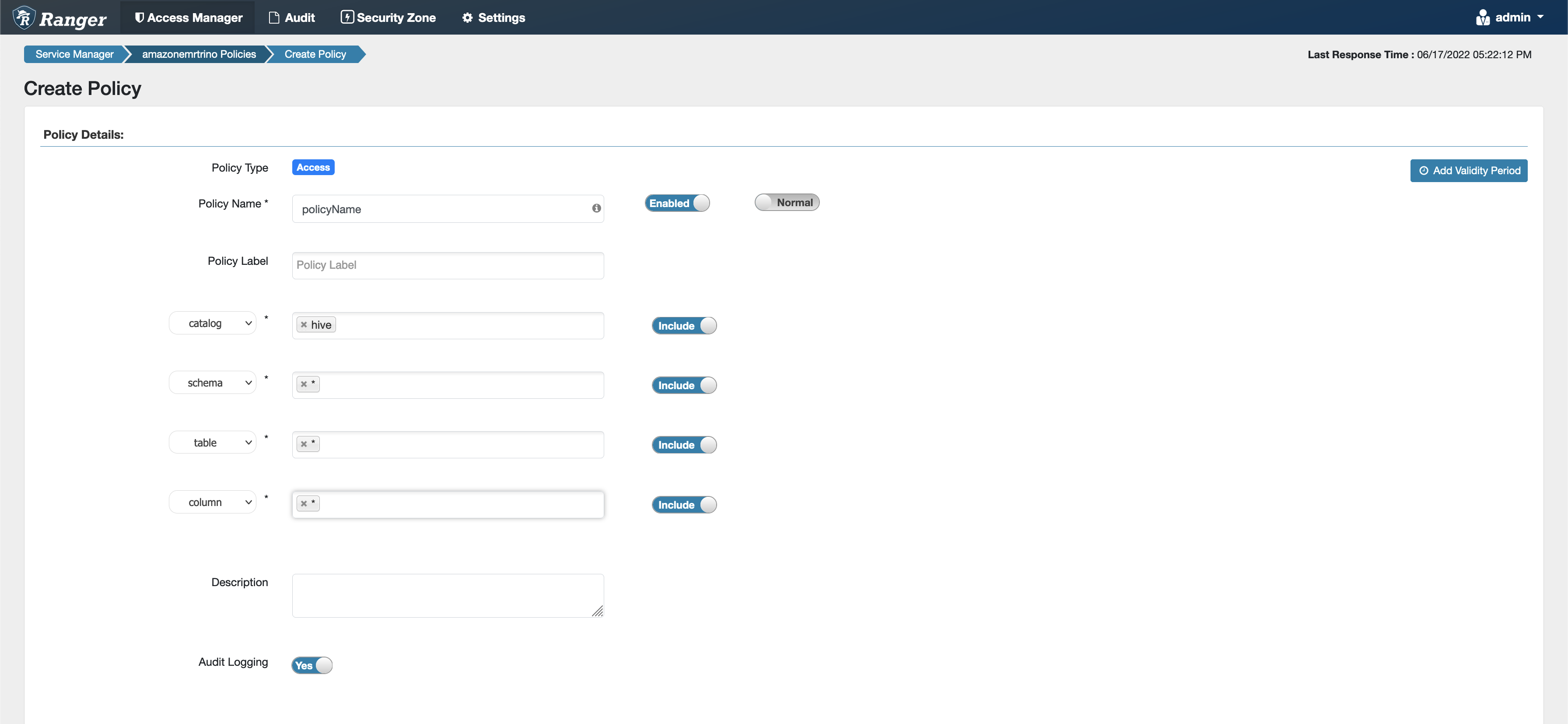Click the Description text area field

448,594
